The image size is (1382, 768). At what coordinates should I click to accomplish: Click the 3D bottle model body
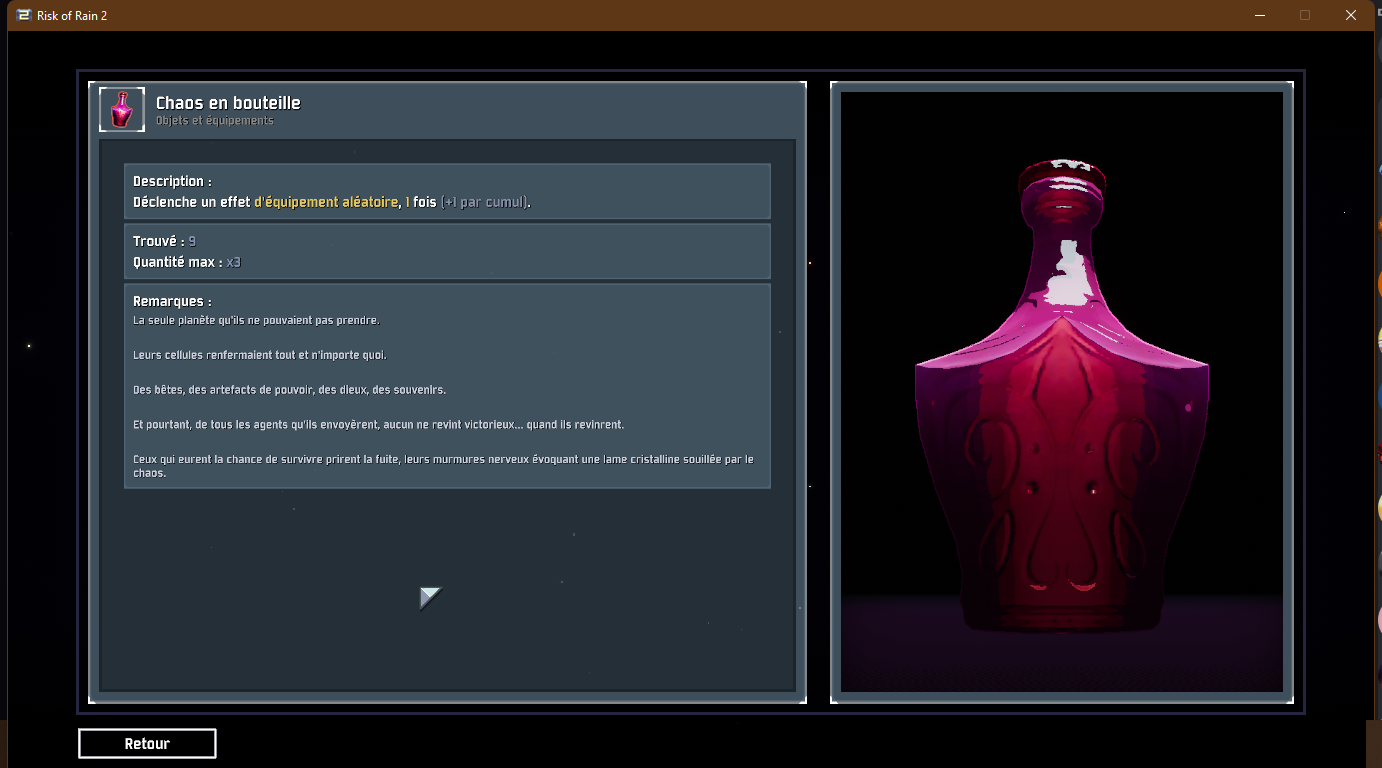tap(1061, 480)
